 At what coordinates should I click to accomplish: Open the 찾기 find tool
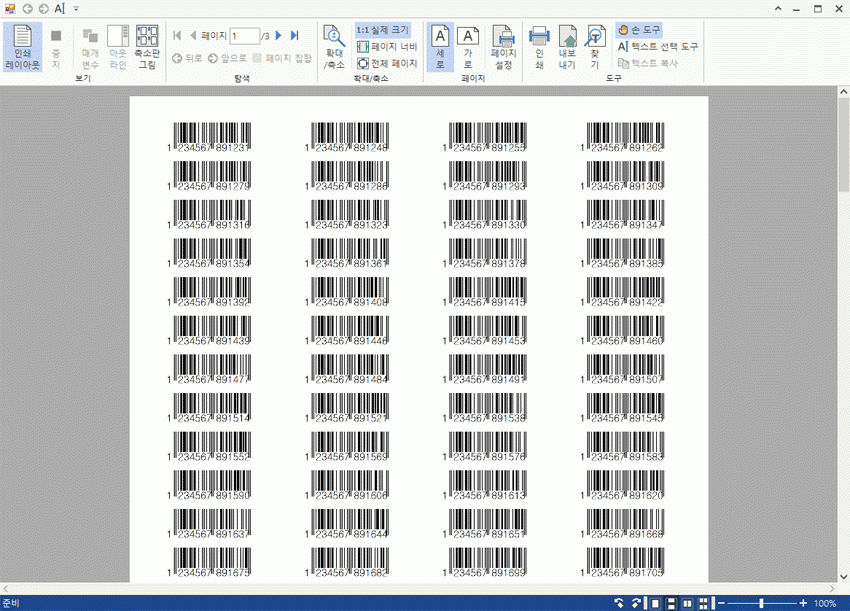coord(595,47)
